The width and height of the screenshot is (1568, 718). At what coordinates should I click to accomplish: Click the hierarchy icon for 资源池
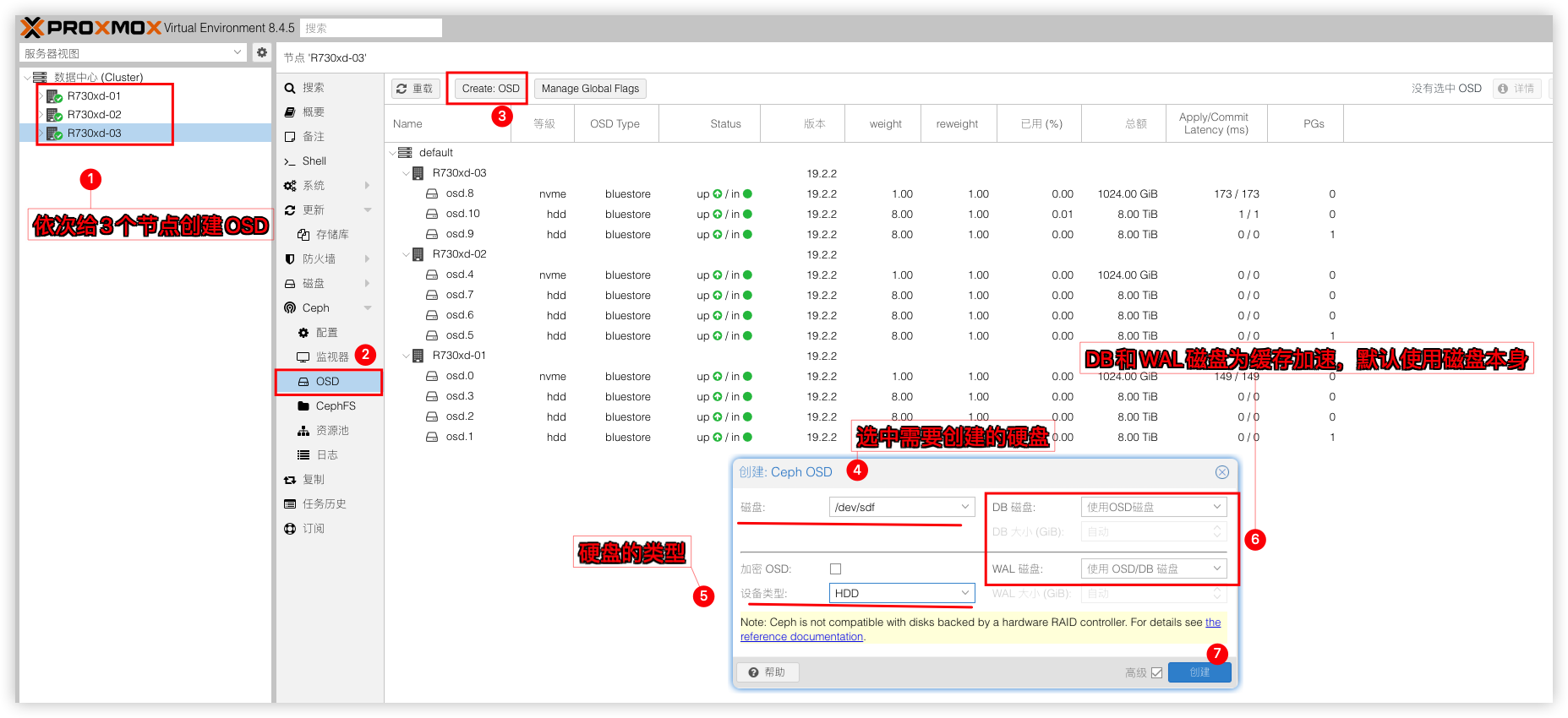pos(303,431)
